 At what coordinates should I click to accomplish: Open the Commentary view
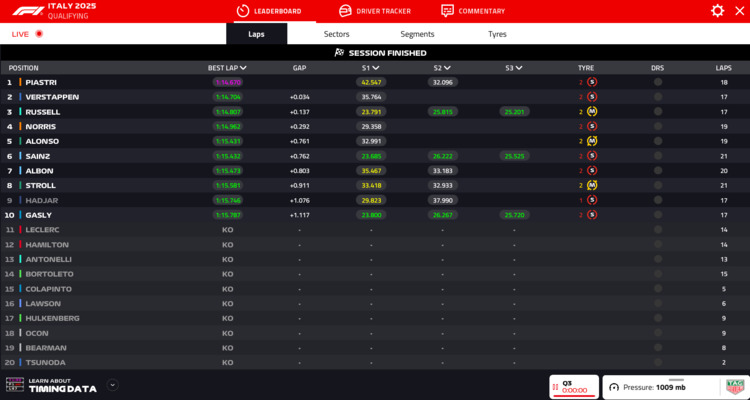point(473,11)
